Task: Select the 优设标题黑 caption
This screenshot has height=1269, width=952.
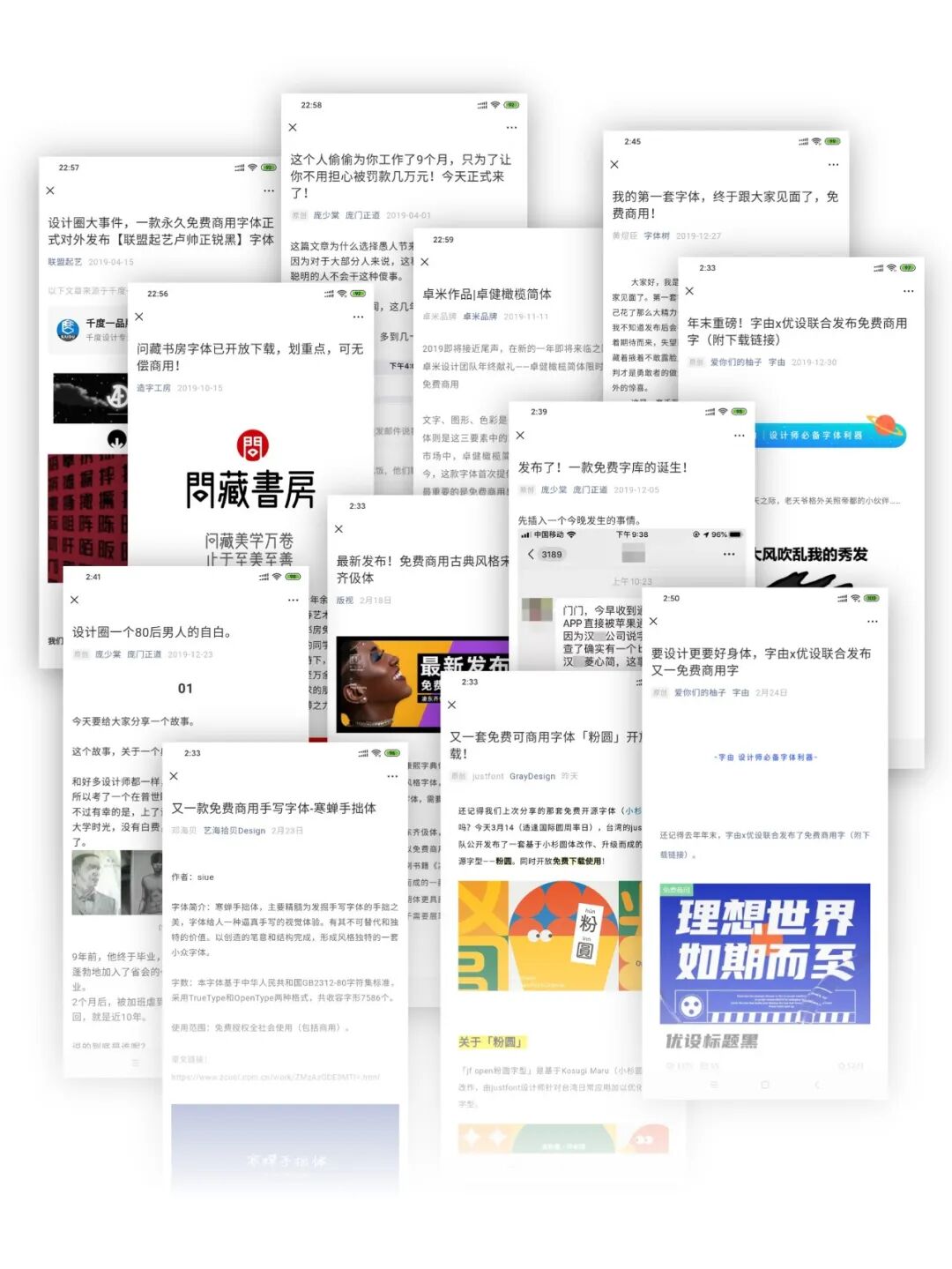Action: click(x=711, y=1041)
